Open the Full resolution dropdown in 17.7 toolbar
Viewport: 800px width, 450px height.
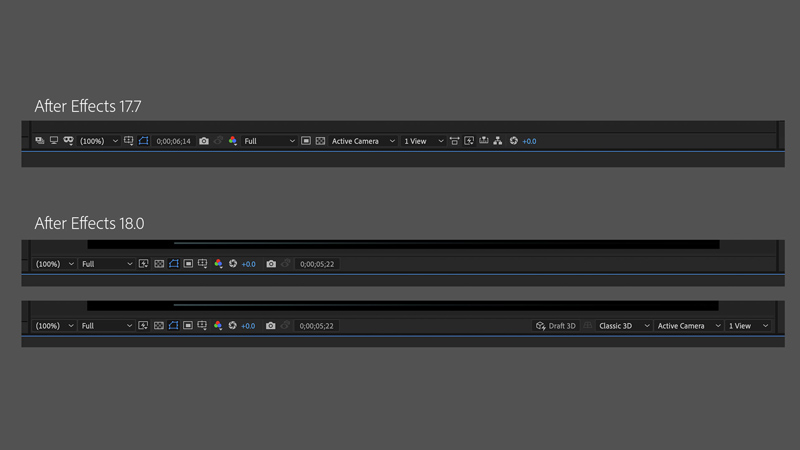[270, 141]
